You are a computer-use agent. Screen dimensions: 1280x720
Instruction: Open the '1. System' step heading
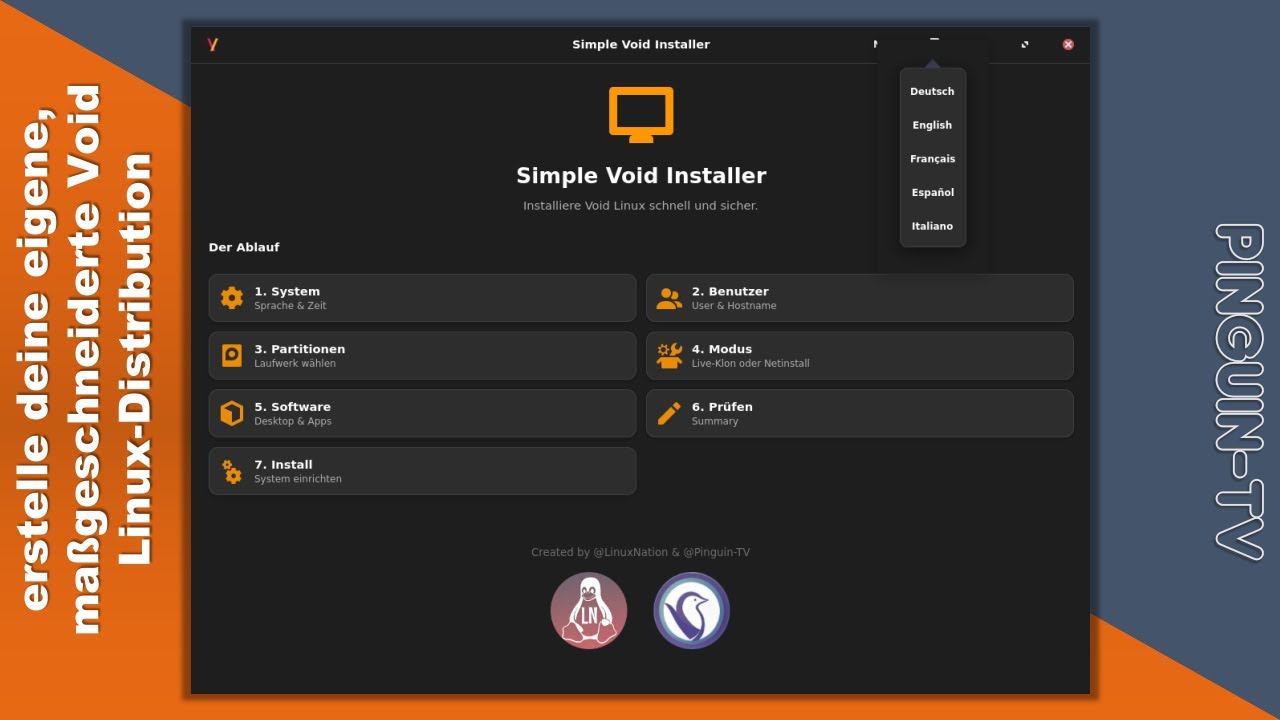pos(287,291)
